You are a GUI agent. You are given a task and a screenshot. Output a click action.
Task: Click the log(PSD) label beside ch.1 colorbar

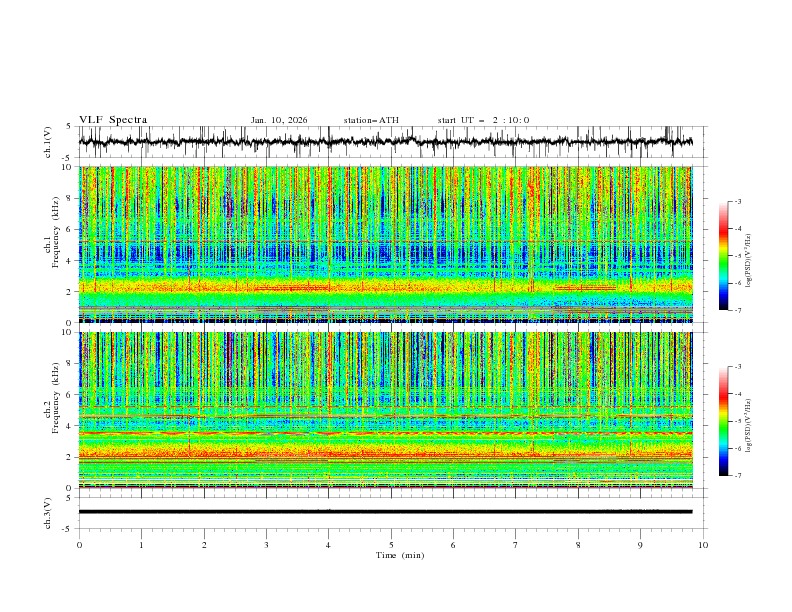(749, 261)
